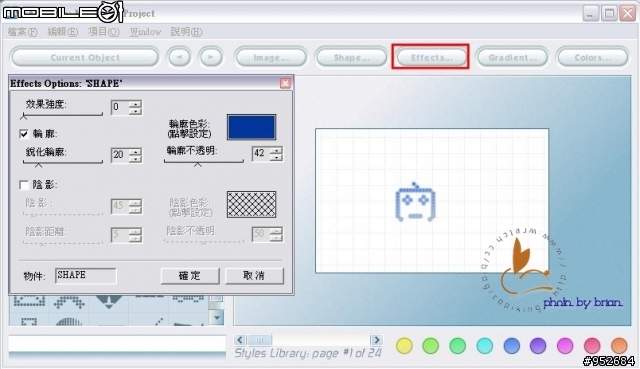This screenshot has height=369, width=640.
Task: Select the orange style circle
Action: click(619, 346)
